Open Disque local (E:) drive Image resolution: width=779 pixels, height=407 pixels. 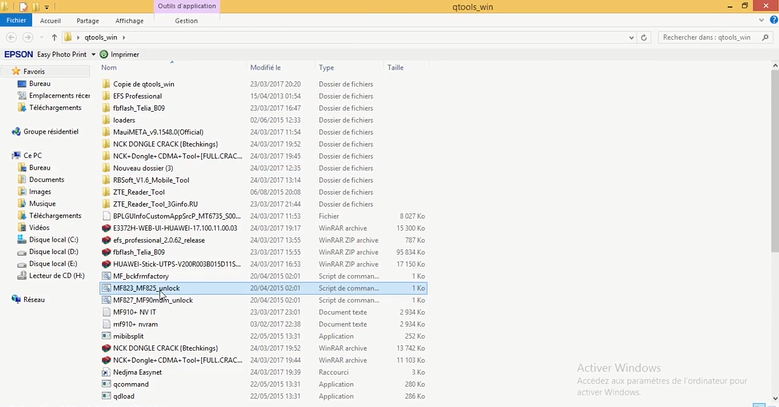pyautogui.click(x=53, y=263)
